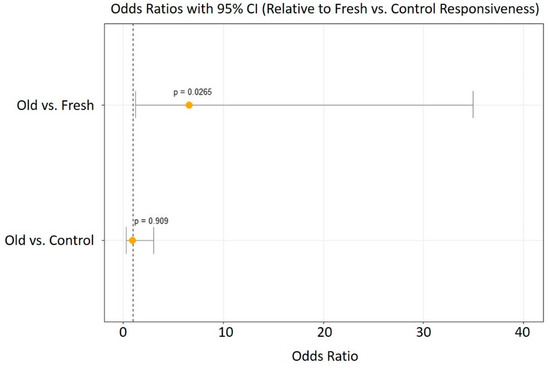Click the Old vs. Fresh axis label
550x368 pixels.
coord(55,105)
